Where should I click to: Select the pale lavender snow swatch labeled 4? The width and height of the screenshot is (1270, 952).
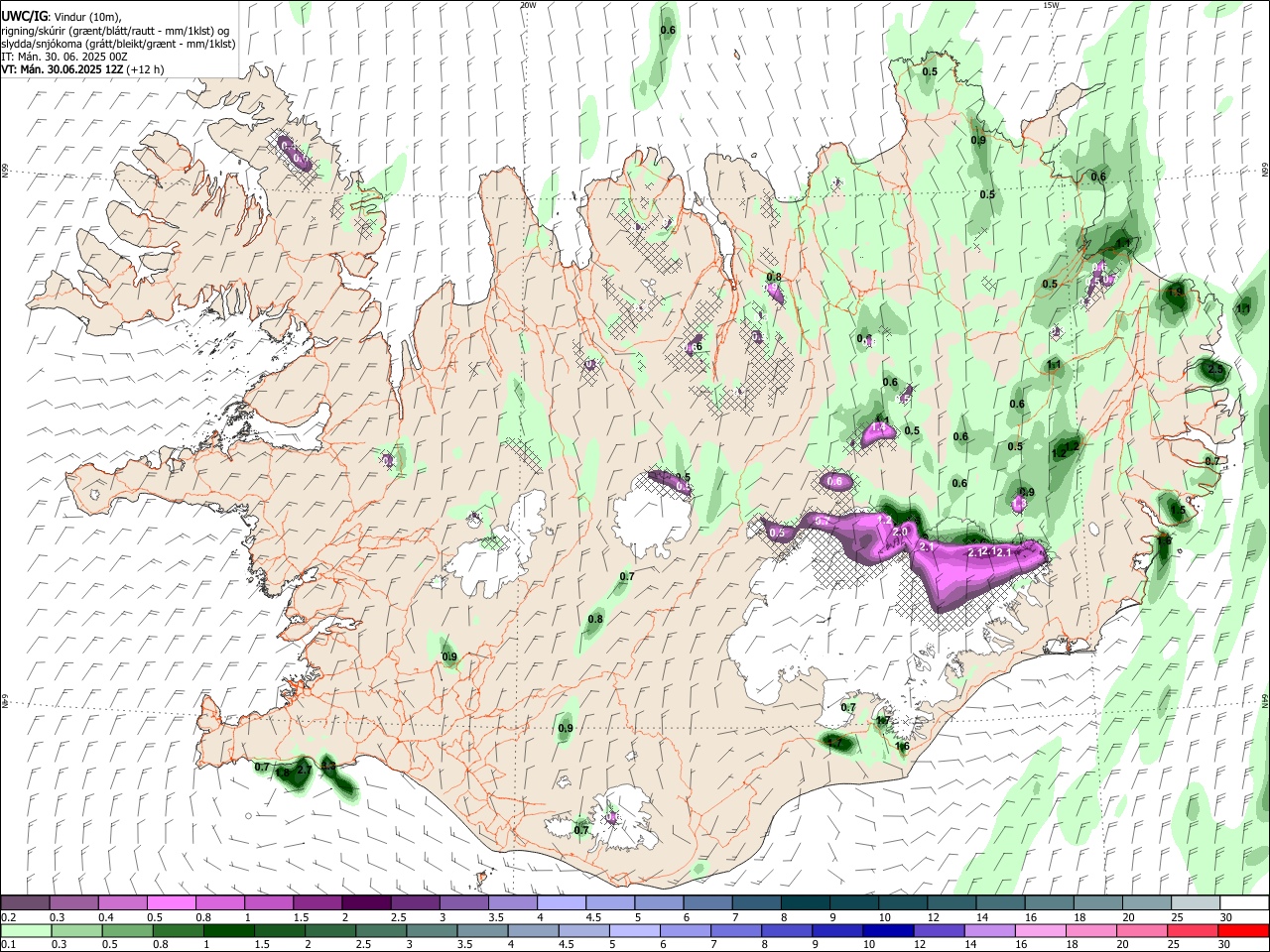561,903
